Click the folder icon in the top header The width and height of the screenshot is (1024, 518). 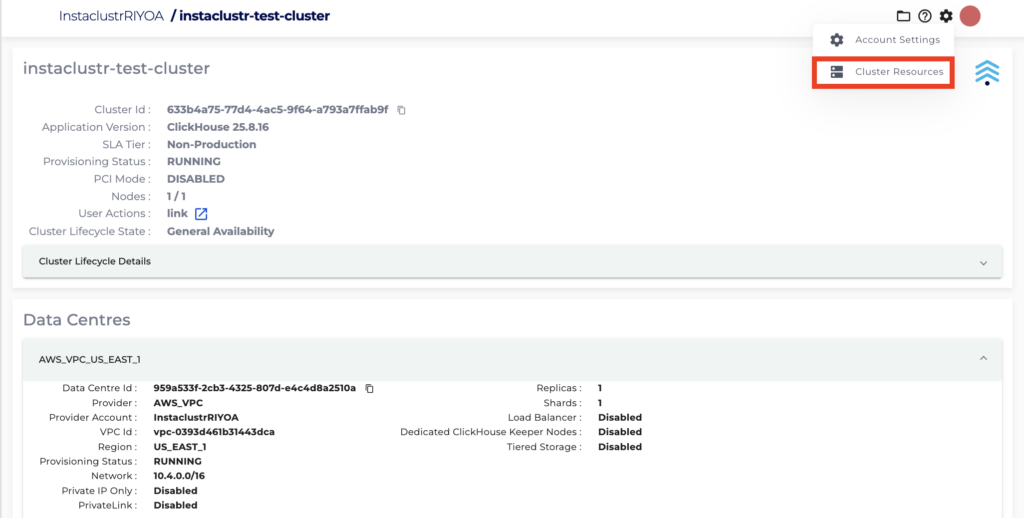click(903, 16)
